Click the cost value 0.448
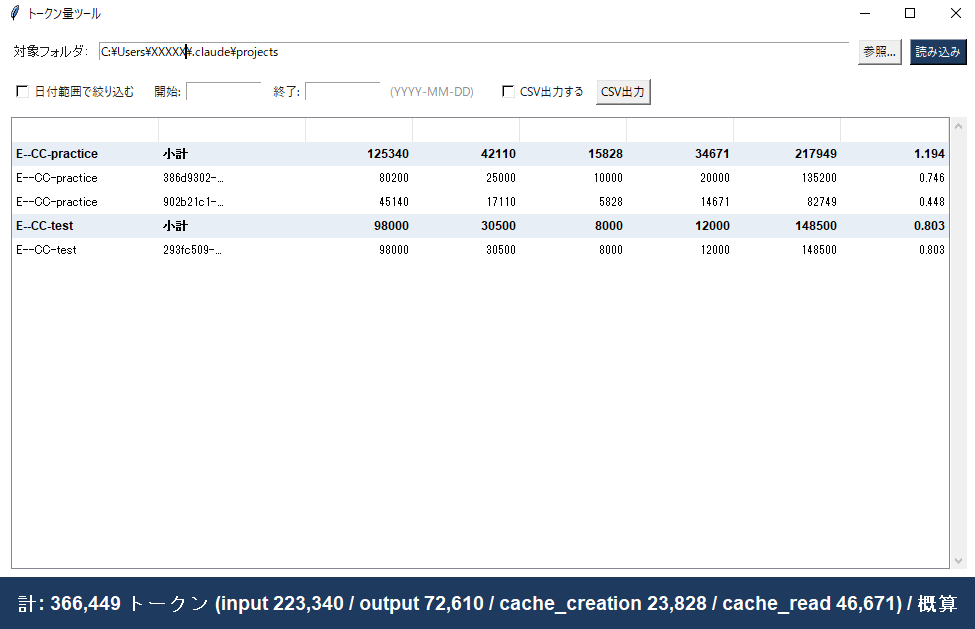975x629 pixels. pos(931,202)
